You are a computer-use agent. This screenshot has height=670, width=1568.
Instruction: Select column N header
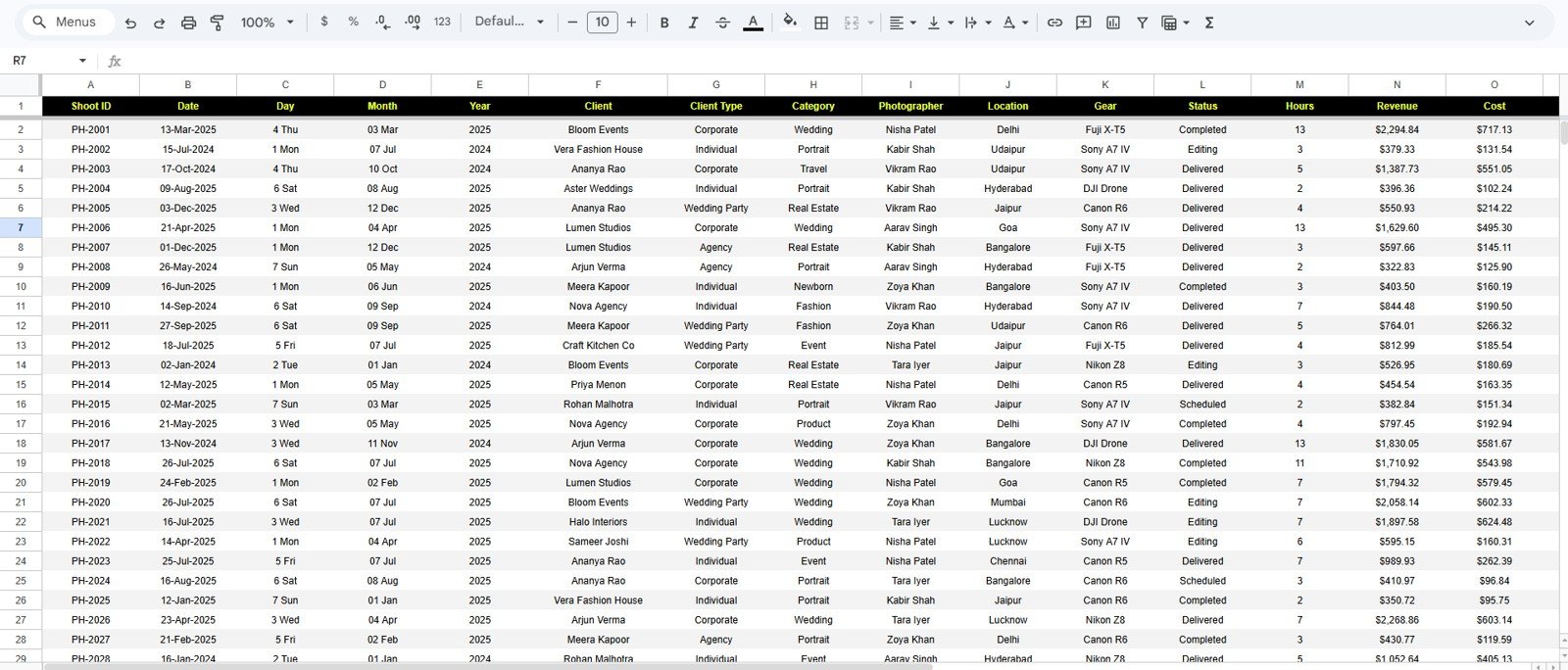(x=1396, y=85)
